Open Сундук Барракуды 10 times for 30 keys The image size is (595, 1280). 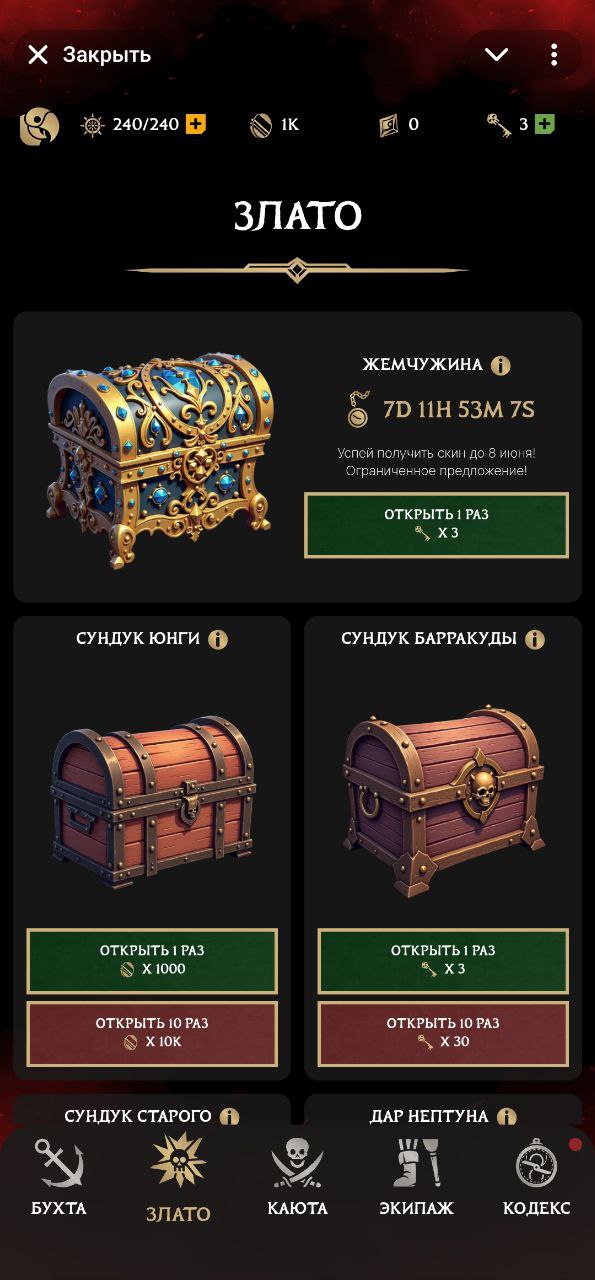pos(443,1033)
